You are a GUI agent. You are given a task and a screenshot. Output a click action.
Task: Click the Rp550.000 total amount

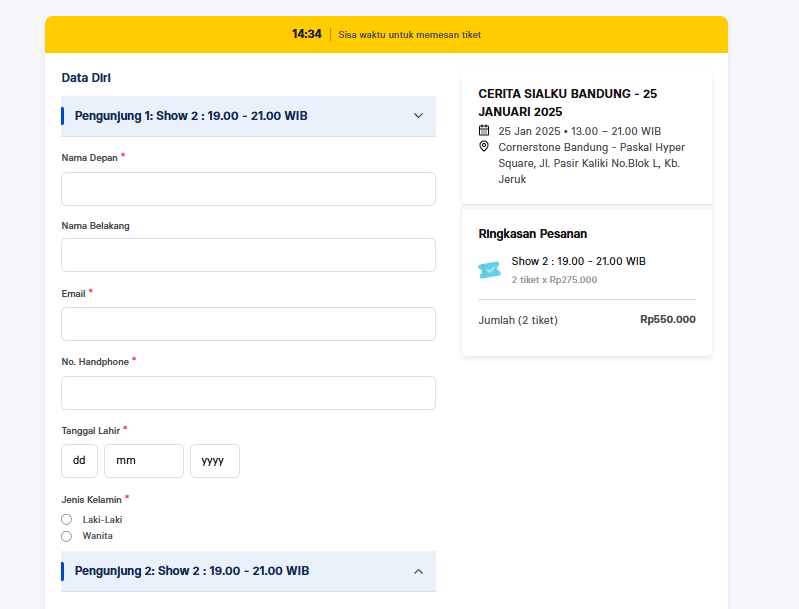point(668,320)
